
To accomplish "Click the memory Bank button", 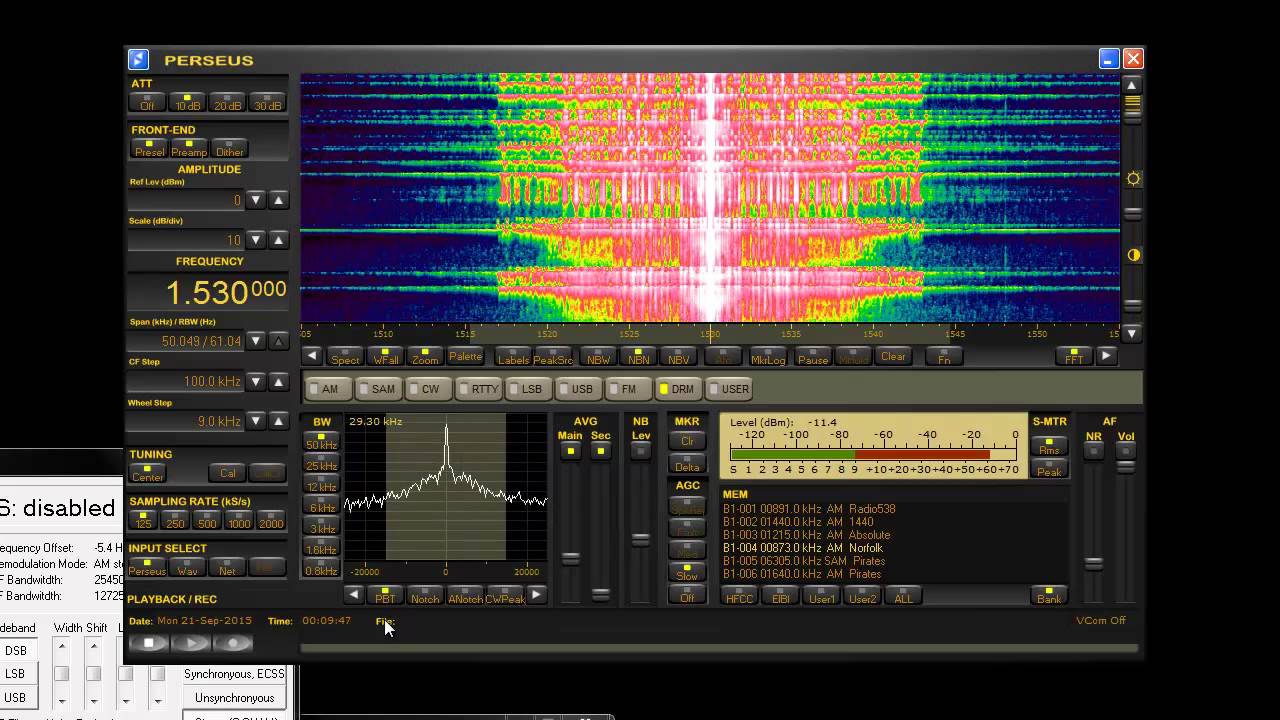I will pyautogui.click(x=1047, y=595).
